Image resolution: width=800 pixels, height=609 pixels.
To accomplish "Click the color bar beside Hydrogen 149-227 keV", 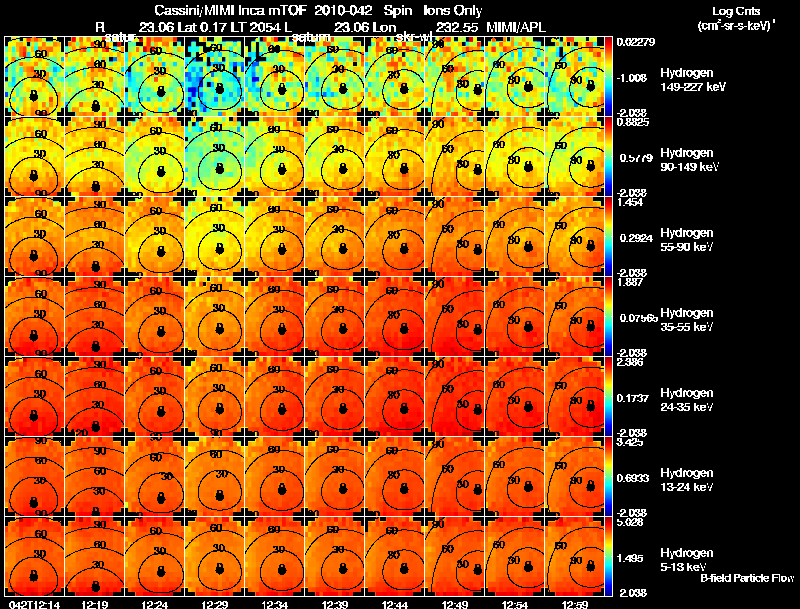I will [x=608, y=77].
